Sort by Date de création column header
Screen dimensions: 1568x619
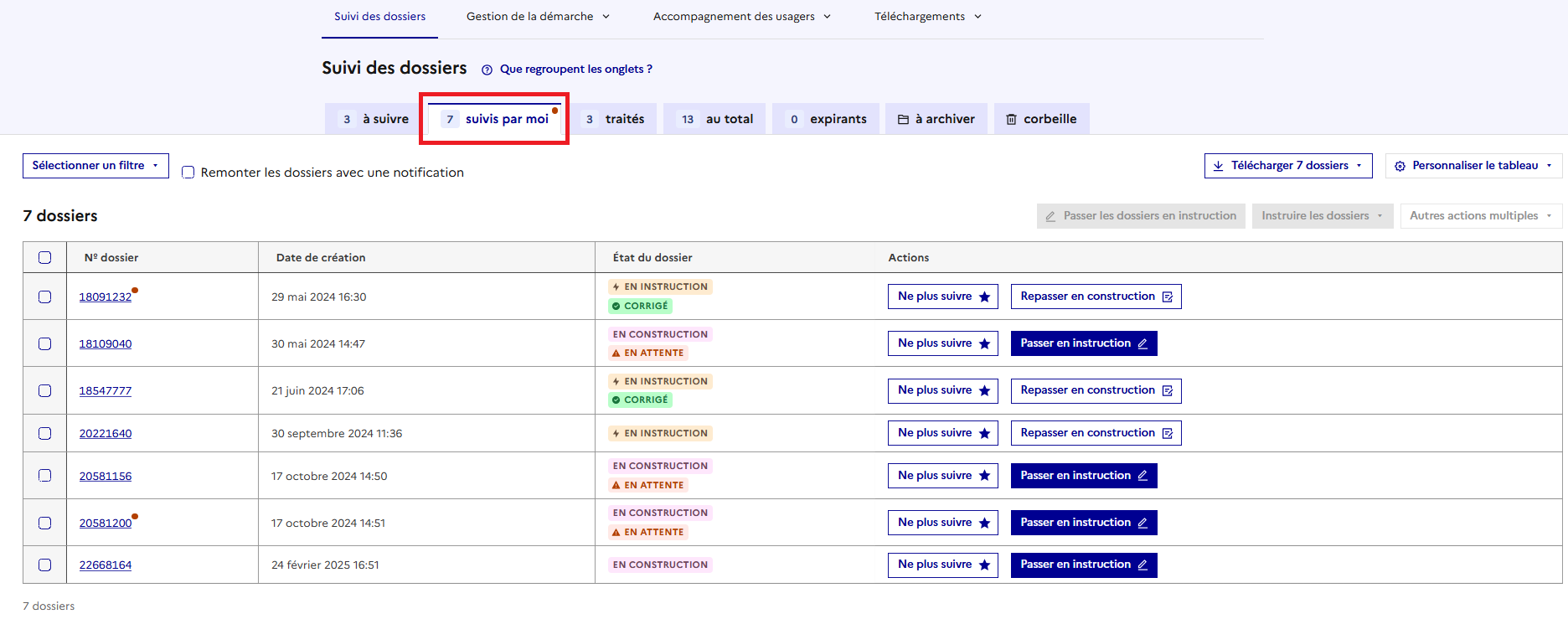(x=321, y=258)
